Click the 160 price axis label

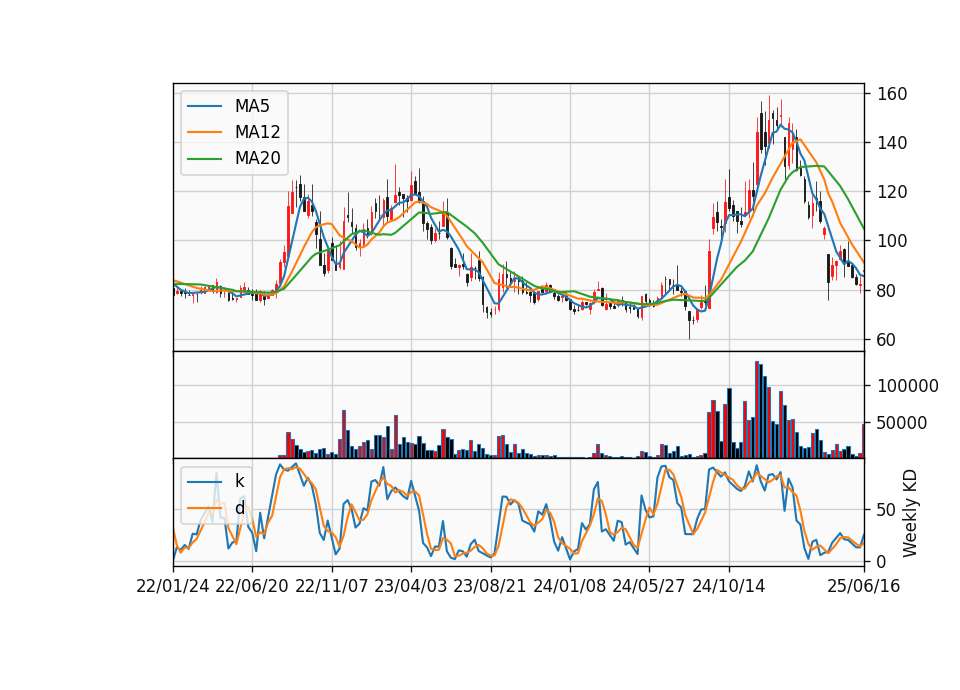[x=892, y=94]
